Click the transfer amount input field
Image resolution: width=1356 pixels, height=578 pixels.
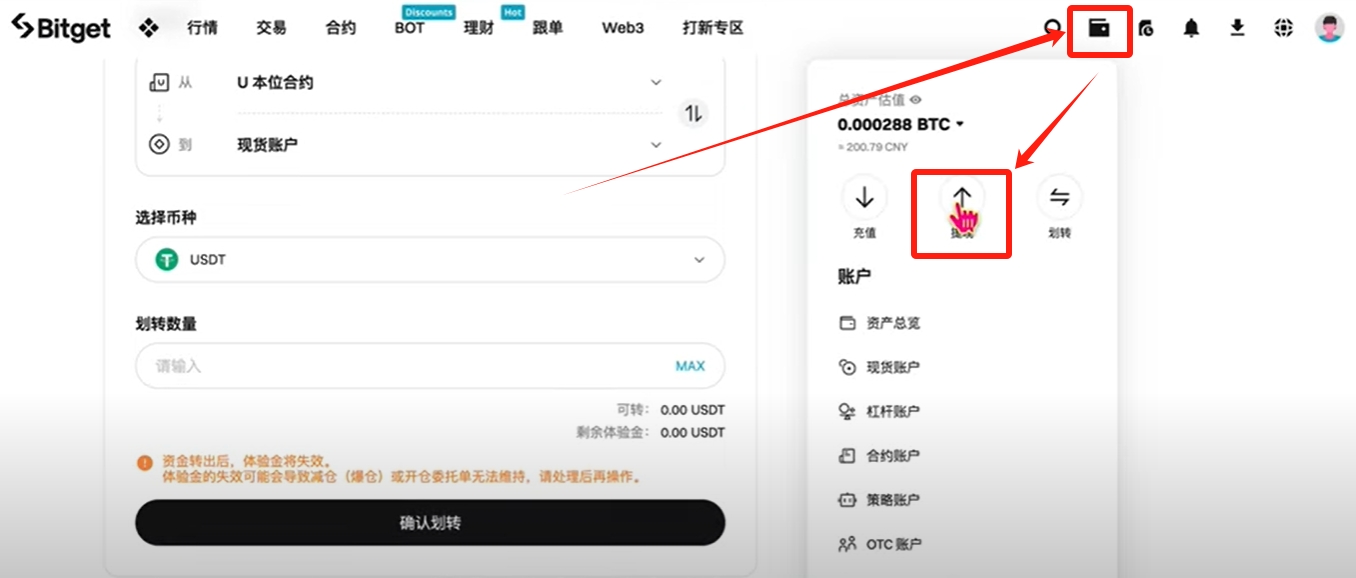430,366
